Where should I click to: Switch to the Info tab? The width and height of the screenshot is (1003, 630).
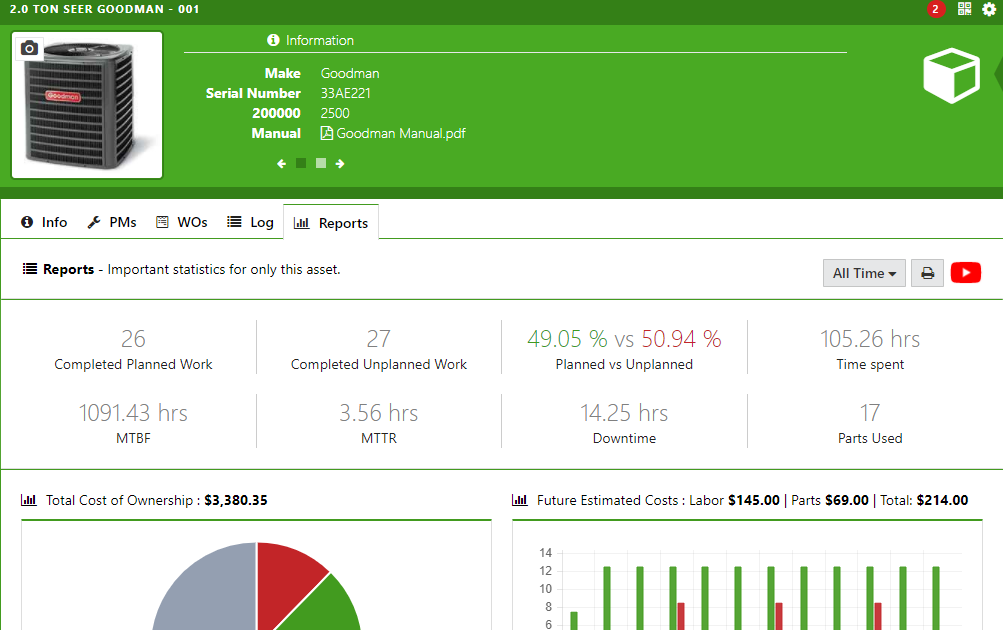click(x=44, y=222)
